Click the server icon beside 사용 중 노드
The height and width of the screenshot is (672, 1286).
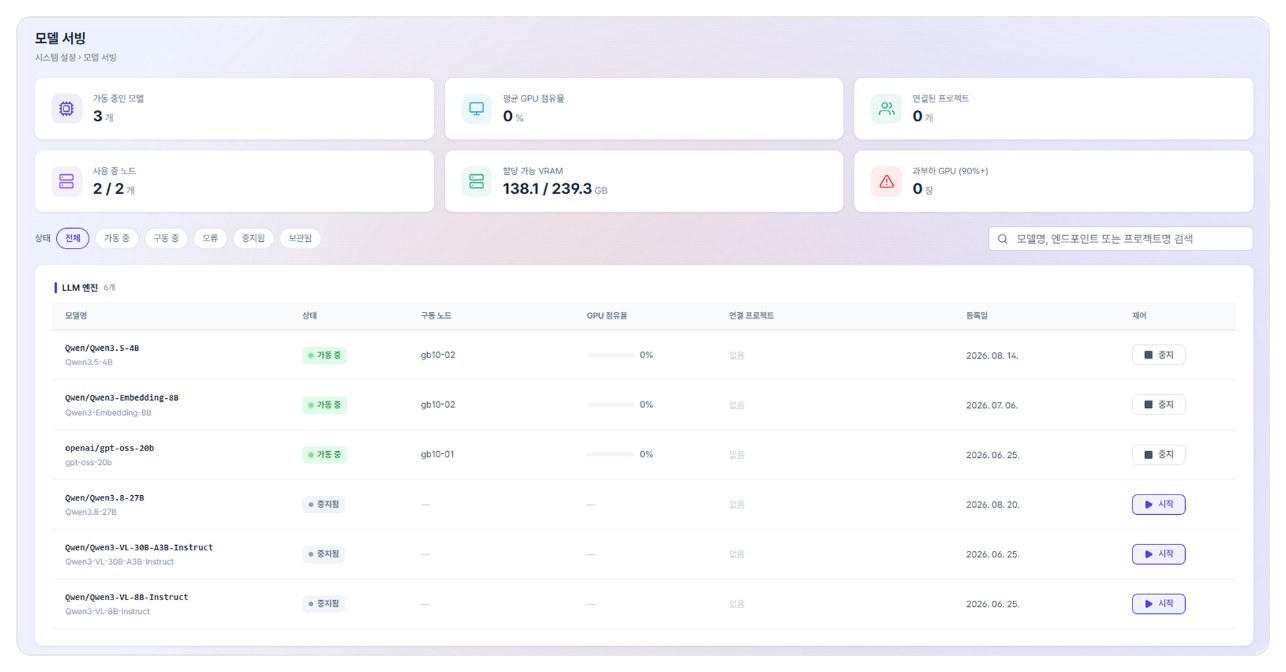click(x=67, y=181)
